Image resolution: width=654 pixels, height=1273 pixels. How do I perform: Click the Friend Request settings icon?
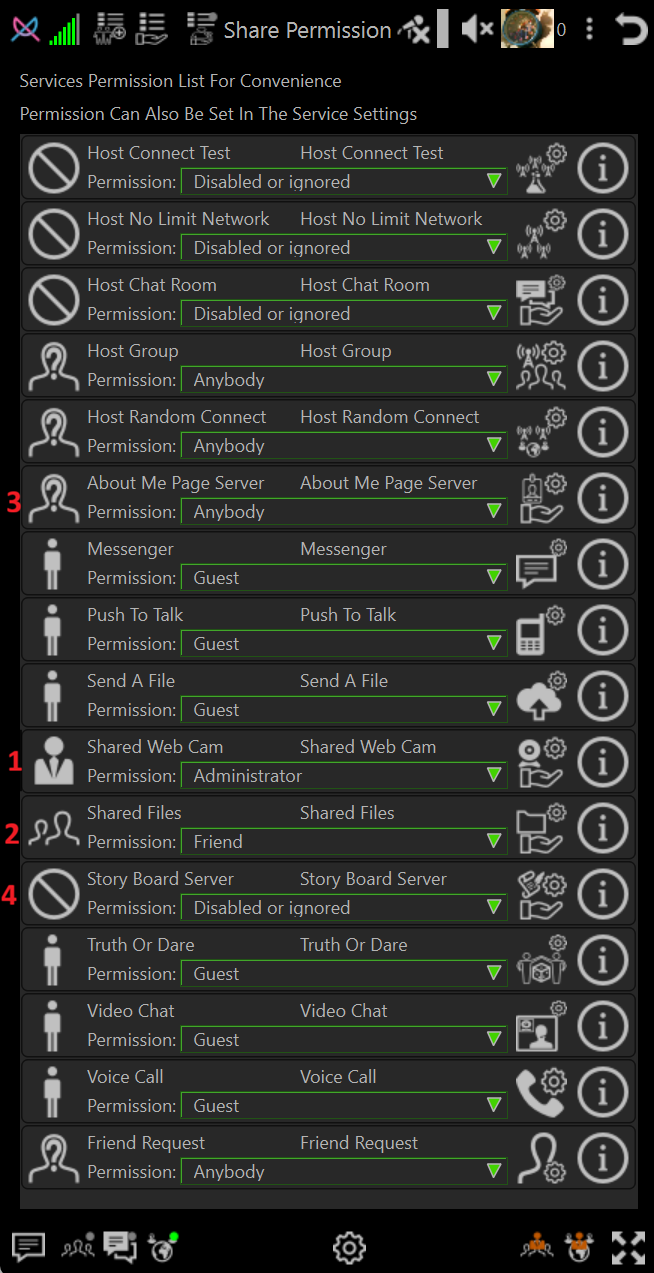coord(541,1159)
